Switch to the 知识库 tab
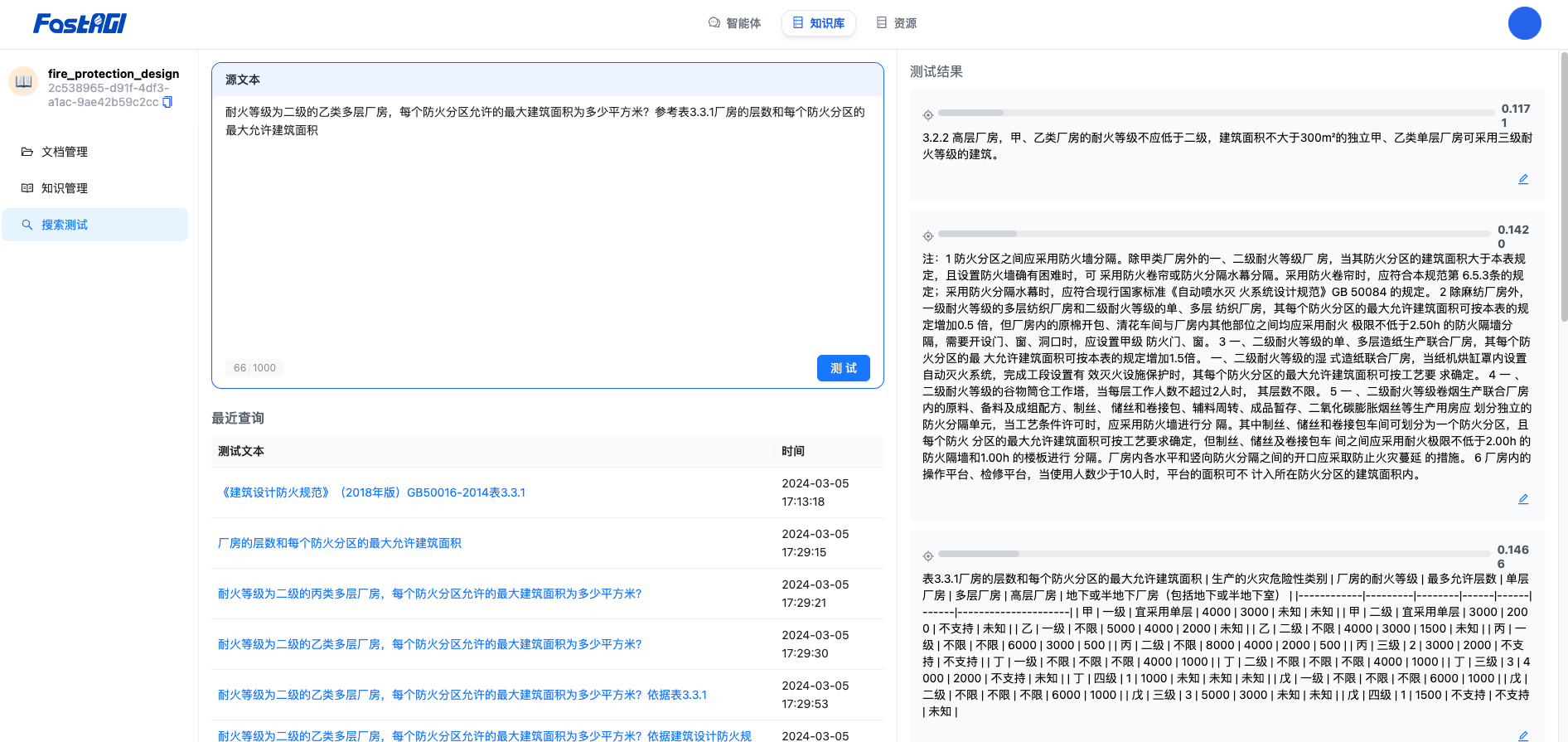Viewport: 1568px width, 742px height. click(x=819, y=23)
